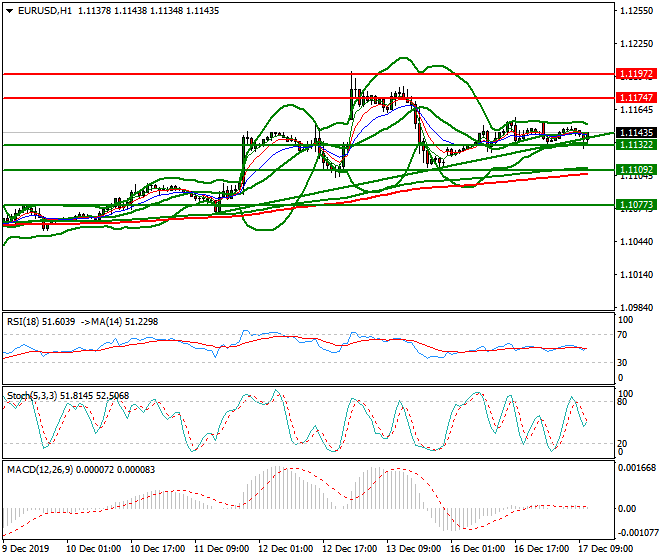Click the 1.11747 red resistance price label
This screenshot has width=660, height=560.
pyautogui.click(x=636, y=98)
